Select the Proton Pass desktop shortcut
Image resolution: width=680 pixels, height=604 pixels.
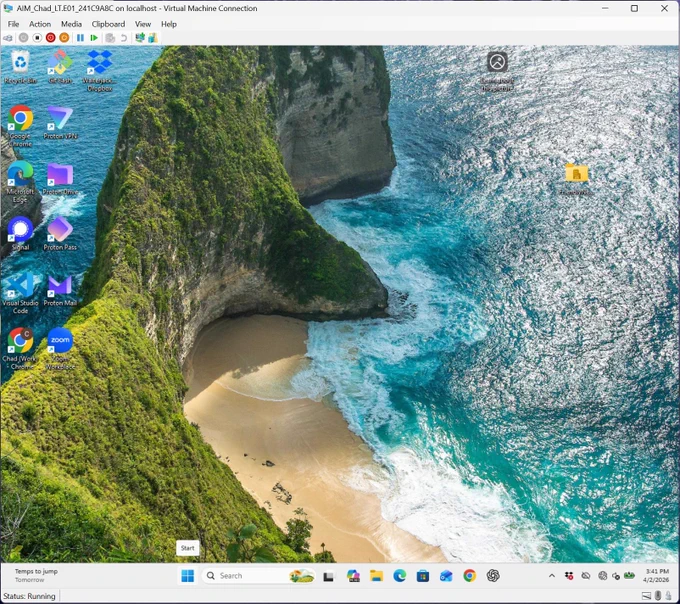(x=60, y=234)
